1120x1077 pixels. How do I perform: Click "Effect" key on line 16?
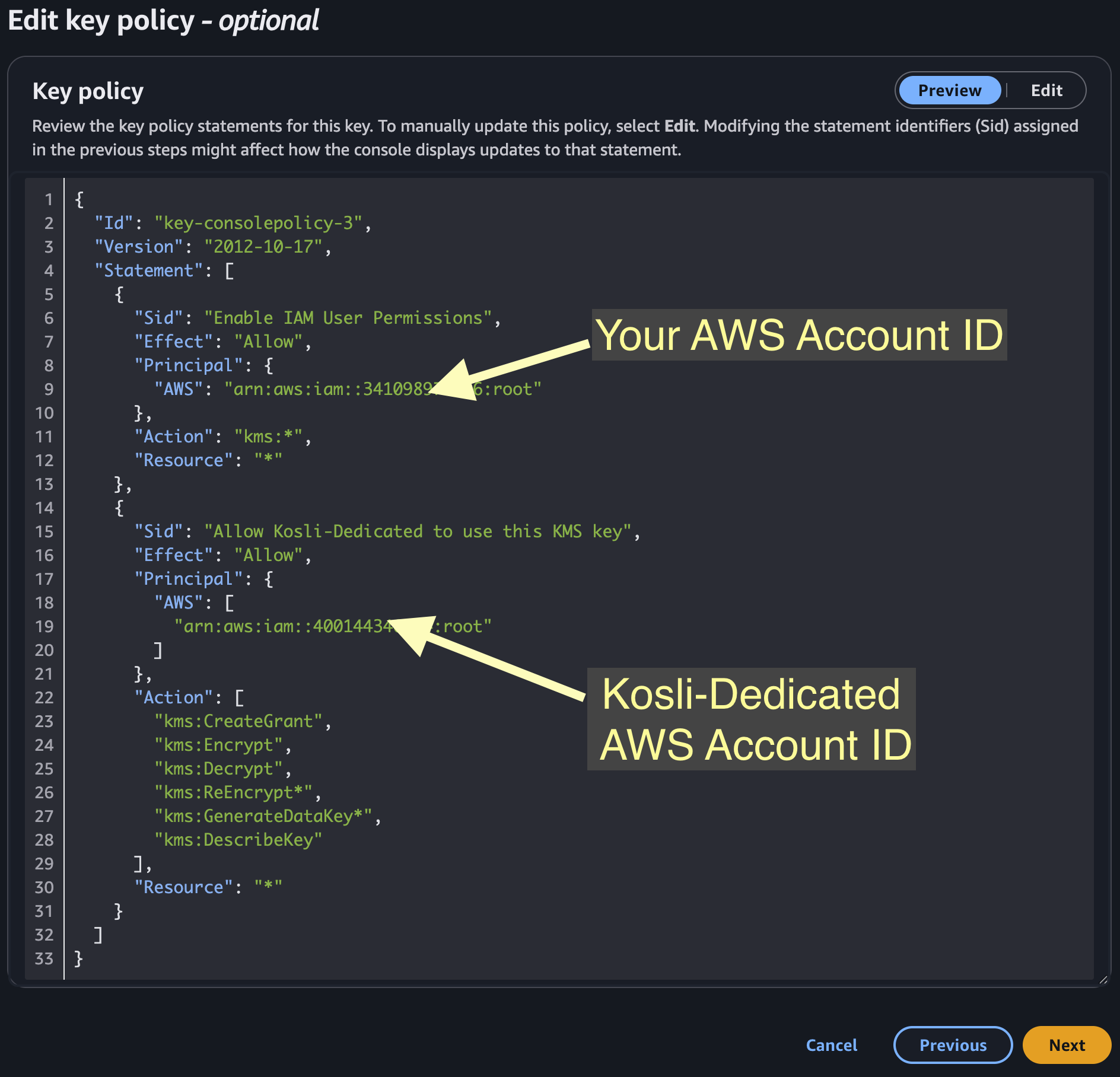[174, 555]
